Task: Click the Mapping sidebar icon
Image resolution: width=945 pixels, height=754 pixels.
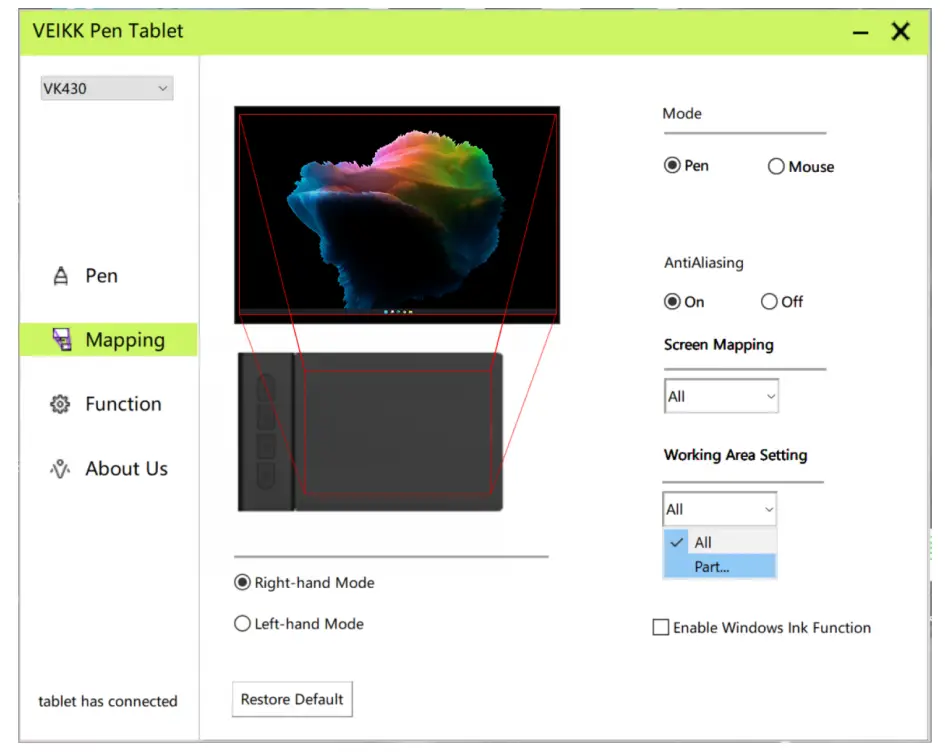Action: 61,339
